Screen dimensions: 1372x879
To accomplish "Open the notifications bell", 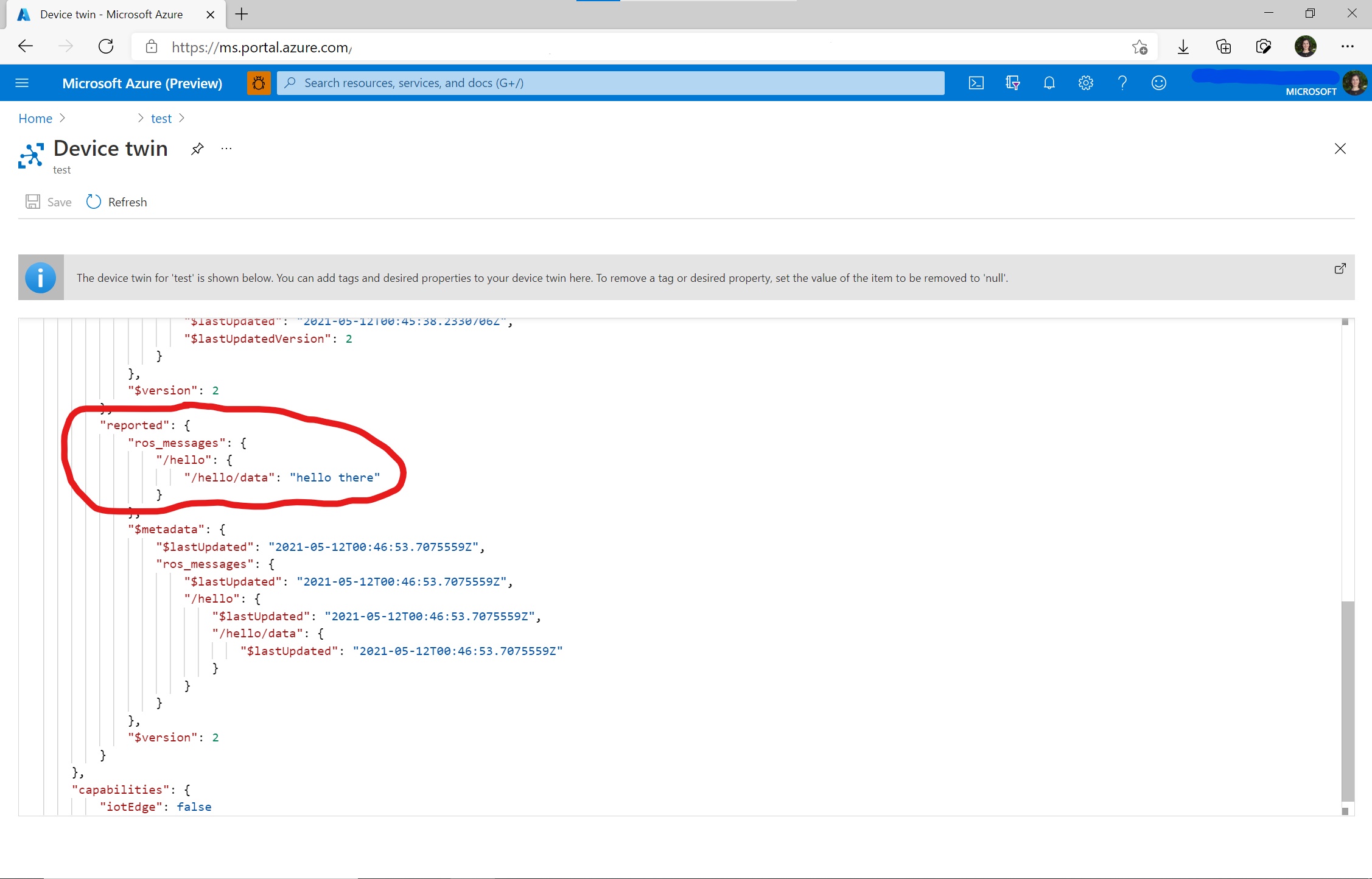I will pos(1049,83).
